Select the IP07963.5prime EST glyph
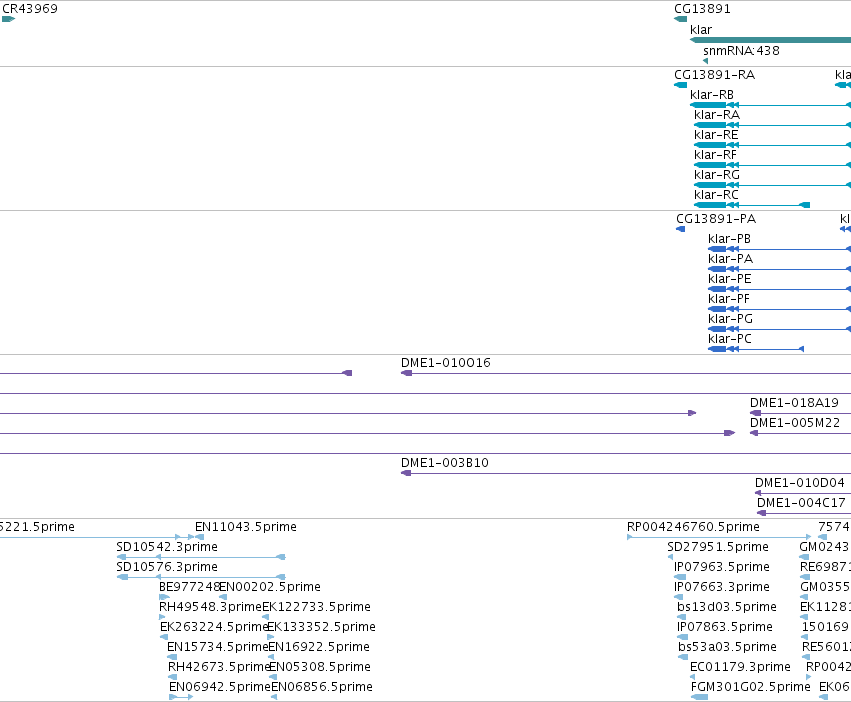 679,578
